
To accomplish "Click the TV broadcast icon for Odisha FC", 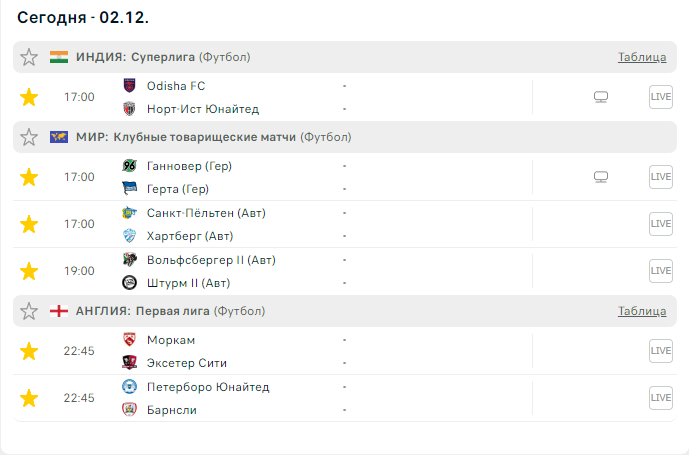I will click(601, 97).
